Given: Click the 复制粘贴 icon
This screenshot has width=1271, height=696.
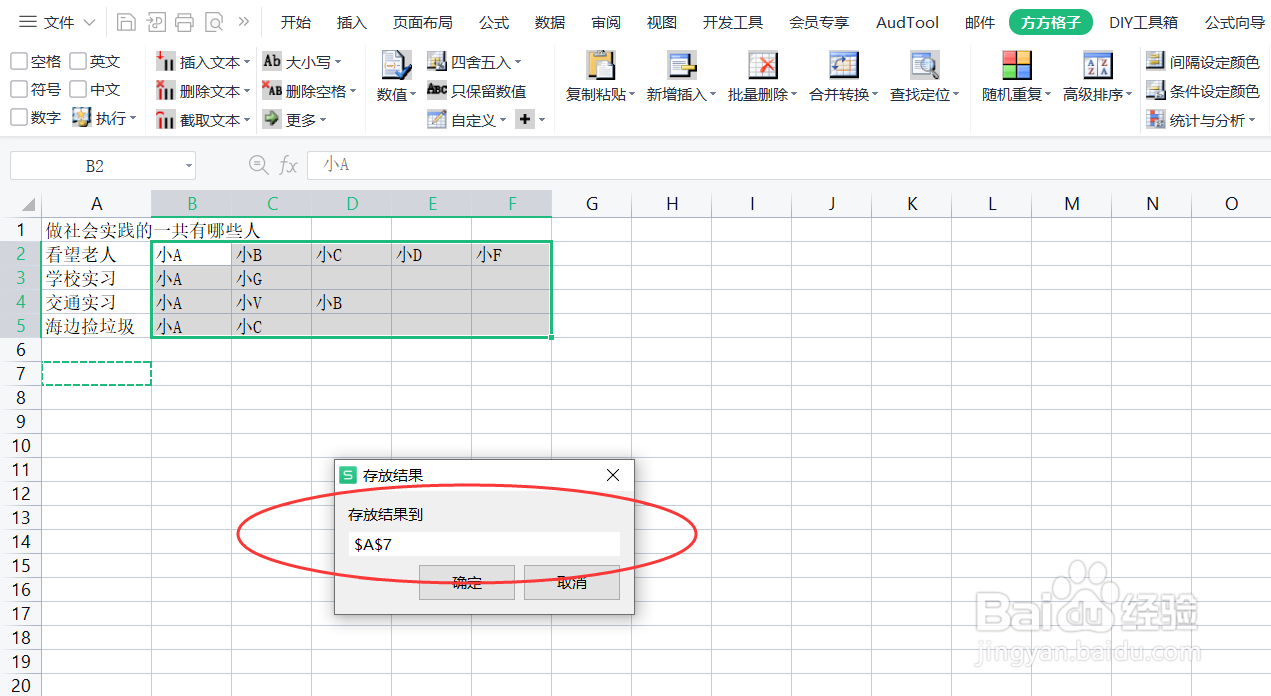Looking at the screenshot, I should point(600,66).
